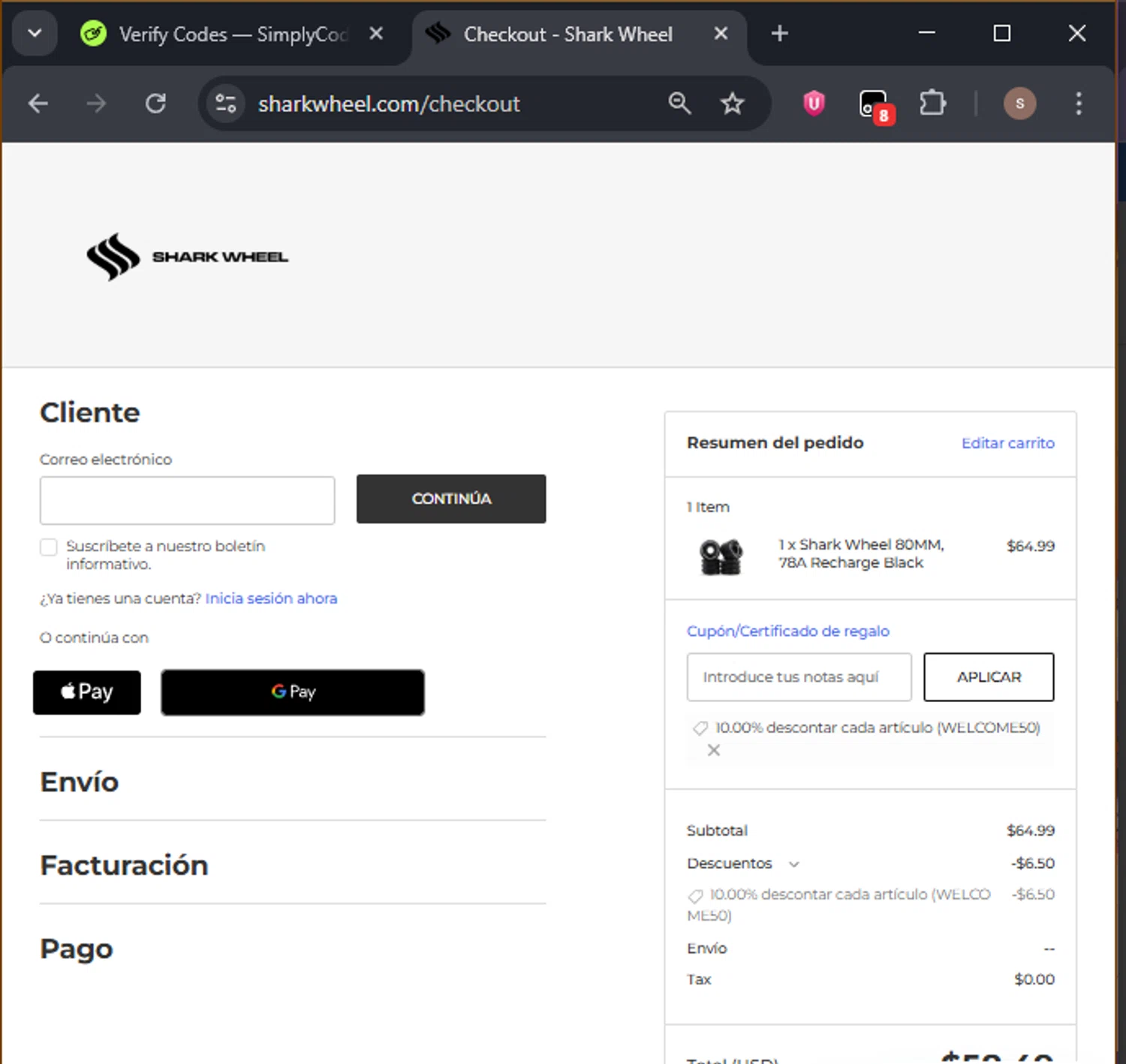Collapse the Descuentos chevron
Screen dimensions: 1126x1064
794,864
